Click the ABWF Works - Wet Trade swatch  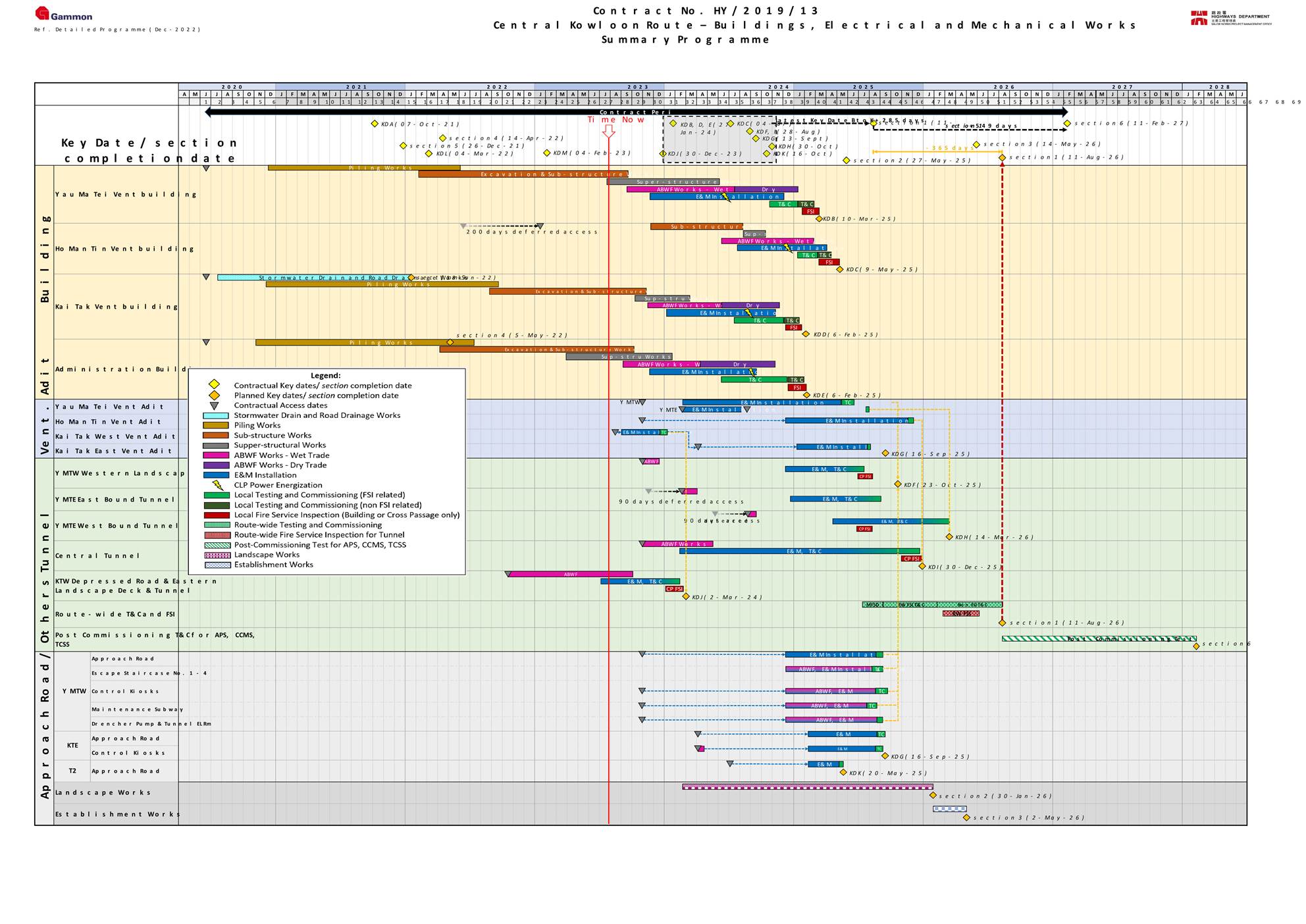pyautogui.click(x=216, y=455)
